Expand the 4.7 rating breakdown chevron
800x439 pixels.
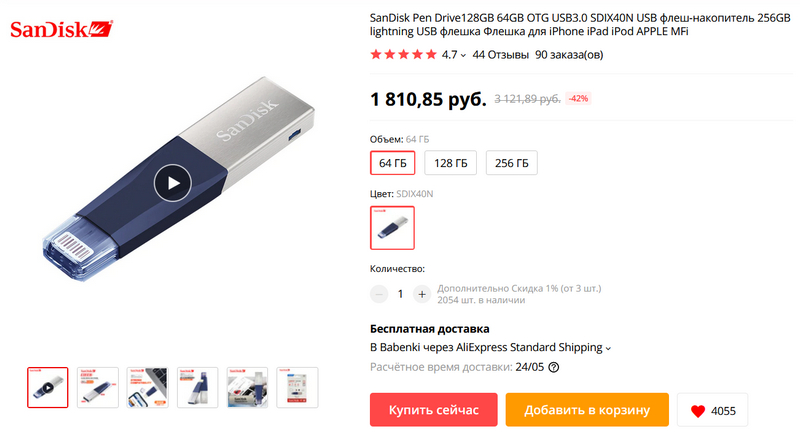click(x=463, y=55)
